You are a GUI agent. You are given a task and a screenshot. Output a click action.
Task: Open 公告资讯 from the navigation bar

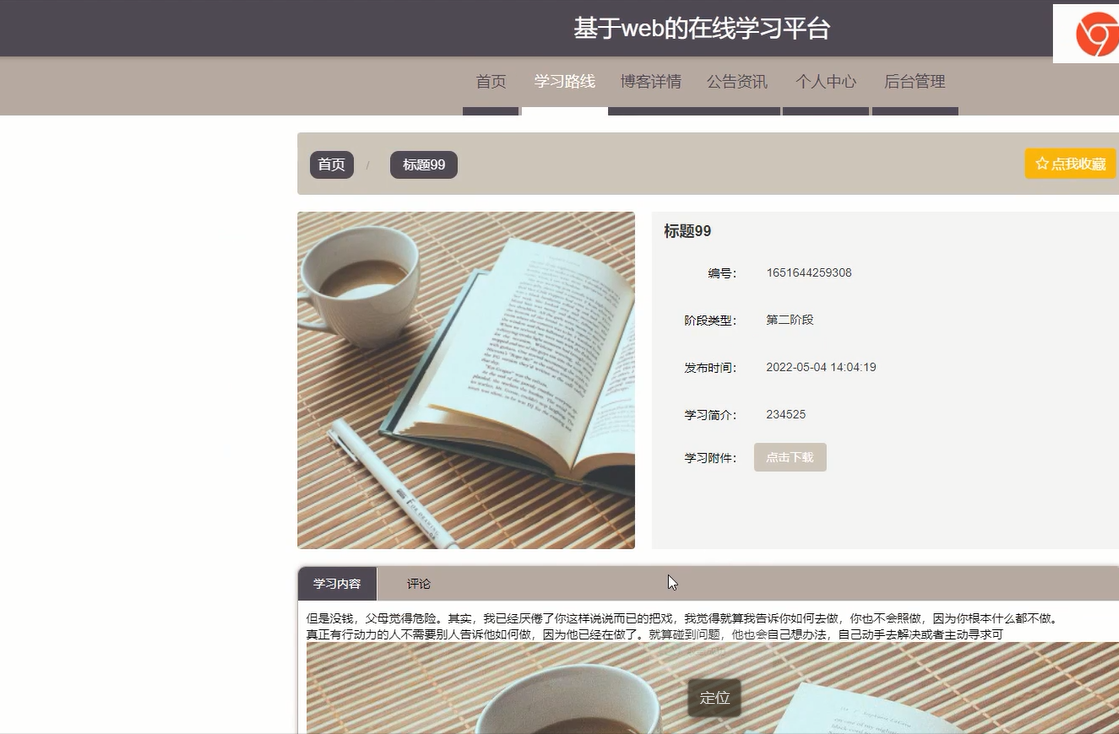[737, 81]
